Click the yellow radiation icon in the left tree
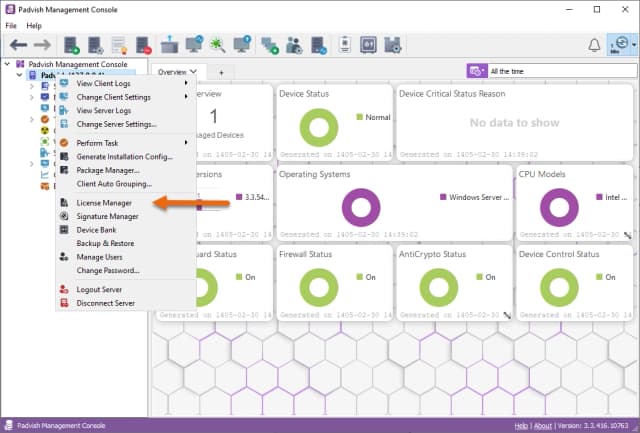 click(44, 131)
